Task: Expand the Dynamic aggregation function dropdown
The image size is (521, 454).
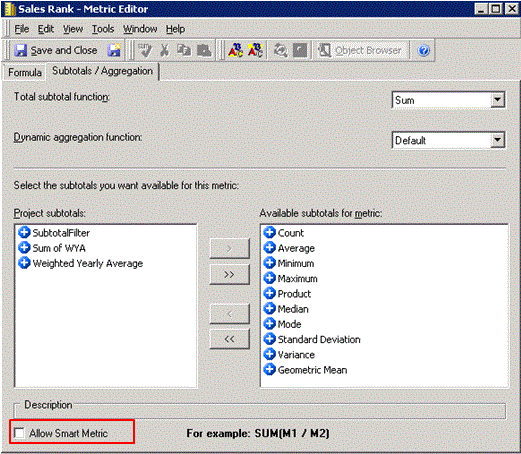Action: point(497,140)
